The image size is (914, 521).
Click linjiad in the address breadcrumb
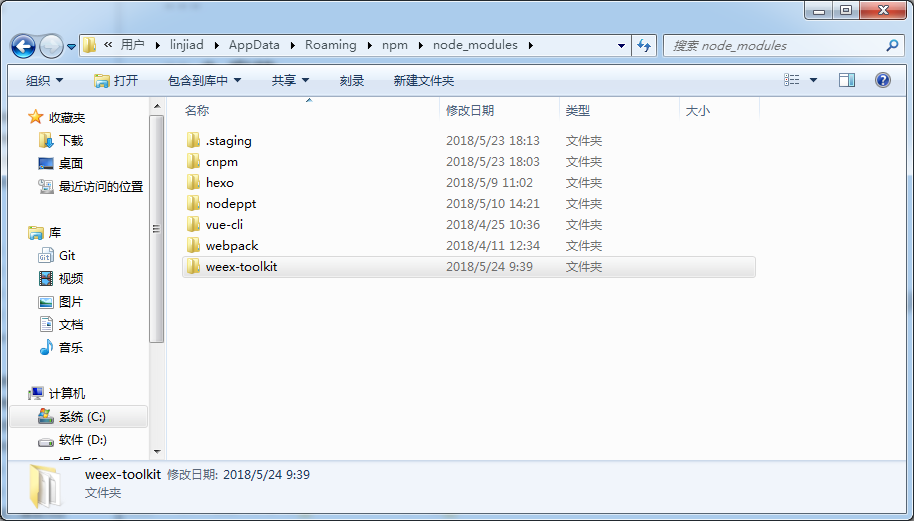click(x=187, y=45)
